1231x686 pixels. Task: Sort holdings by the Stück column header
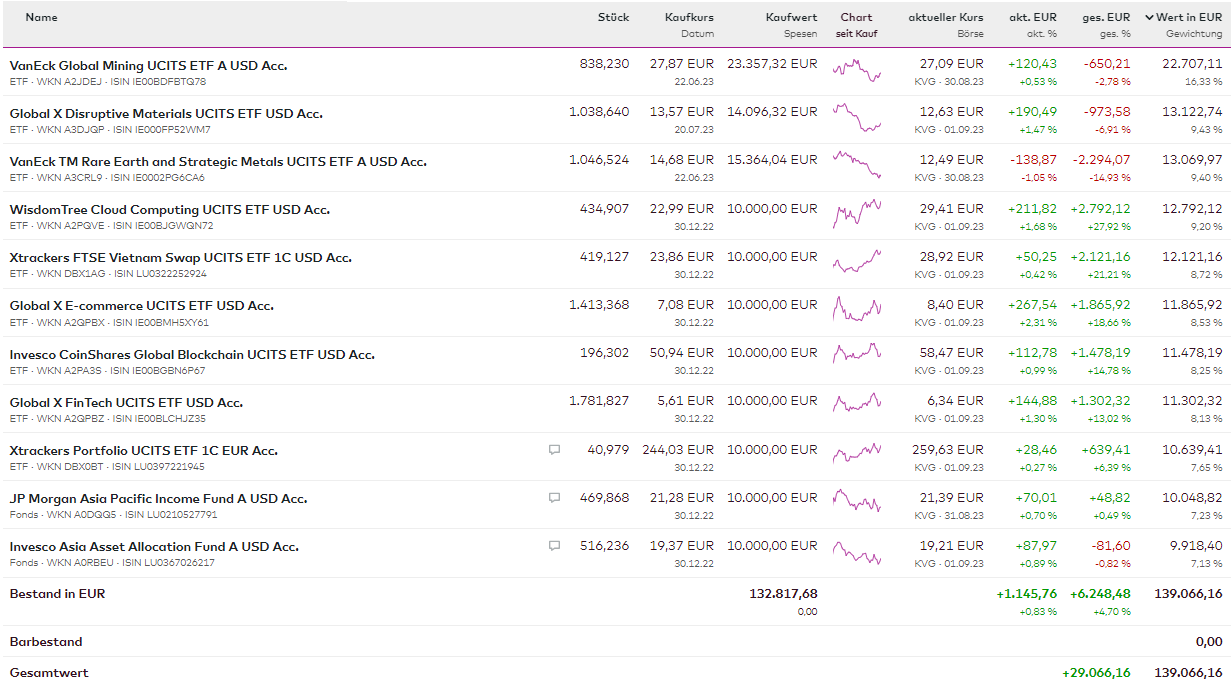point(613,17)
